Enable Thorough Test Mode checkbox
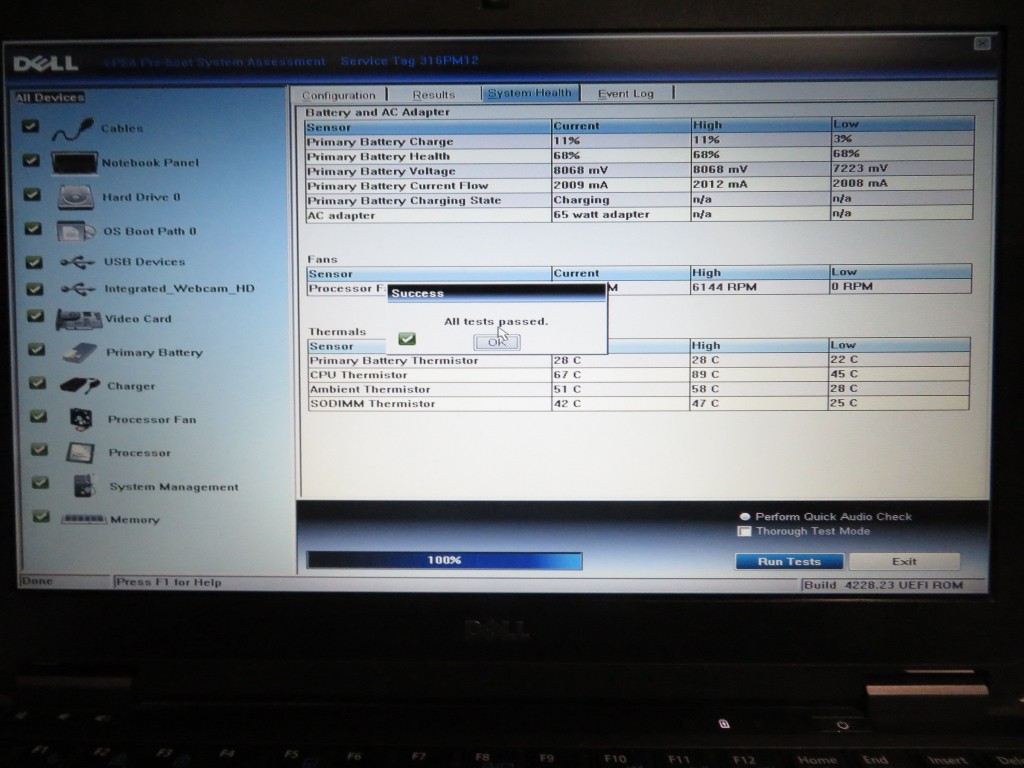Screen dimensions: 1024x768 (744, 532)
